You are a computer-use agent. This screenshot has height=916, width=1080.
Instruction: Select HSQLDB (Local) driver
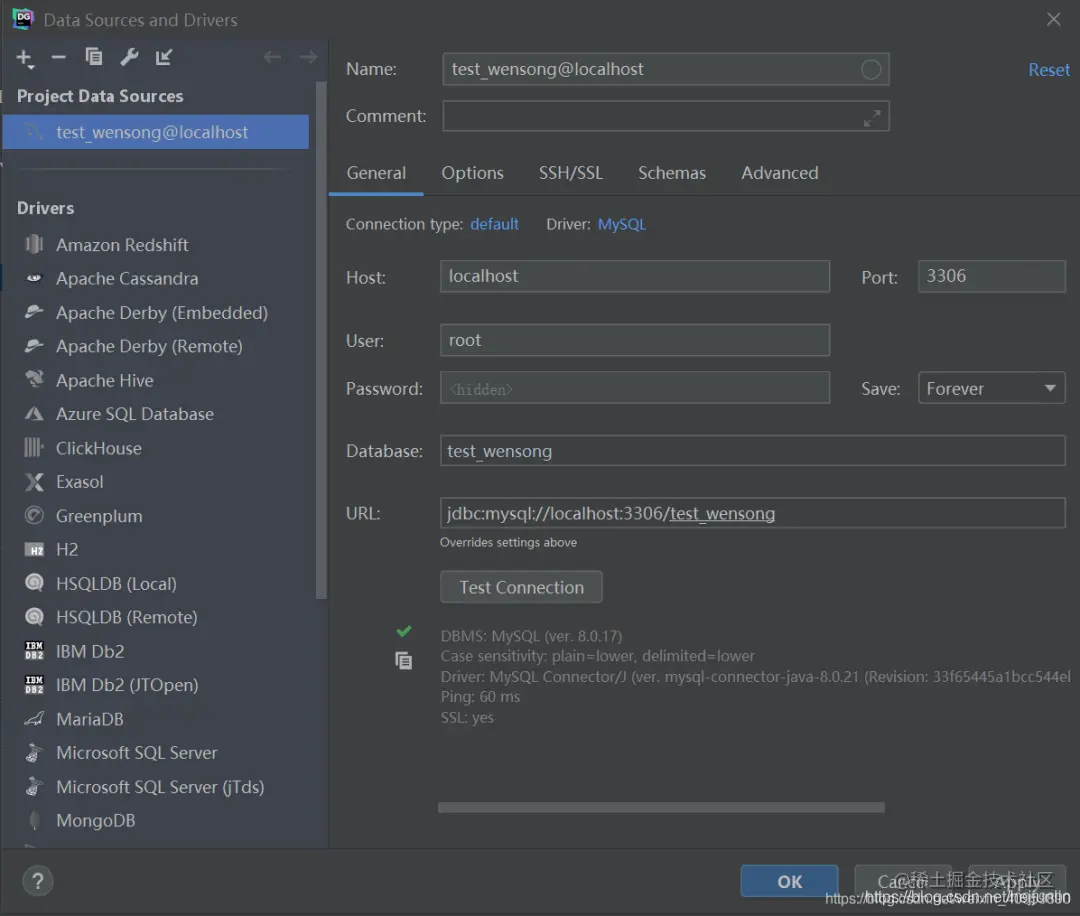pos(116,583)
